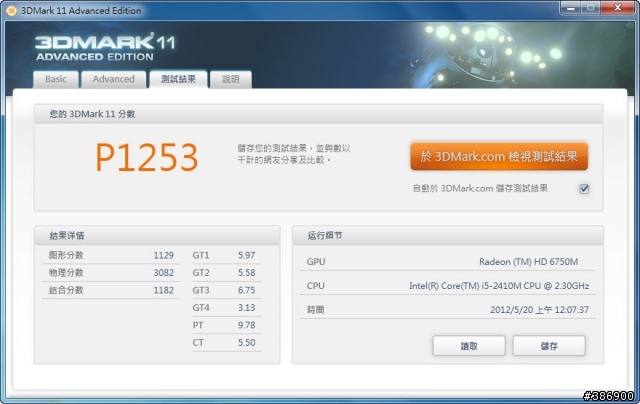Click the 3DMark 11 title bar app icon
The image size is (640, 404).
11,11
